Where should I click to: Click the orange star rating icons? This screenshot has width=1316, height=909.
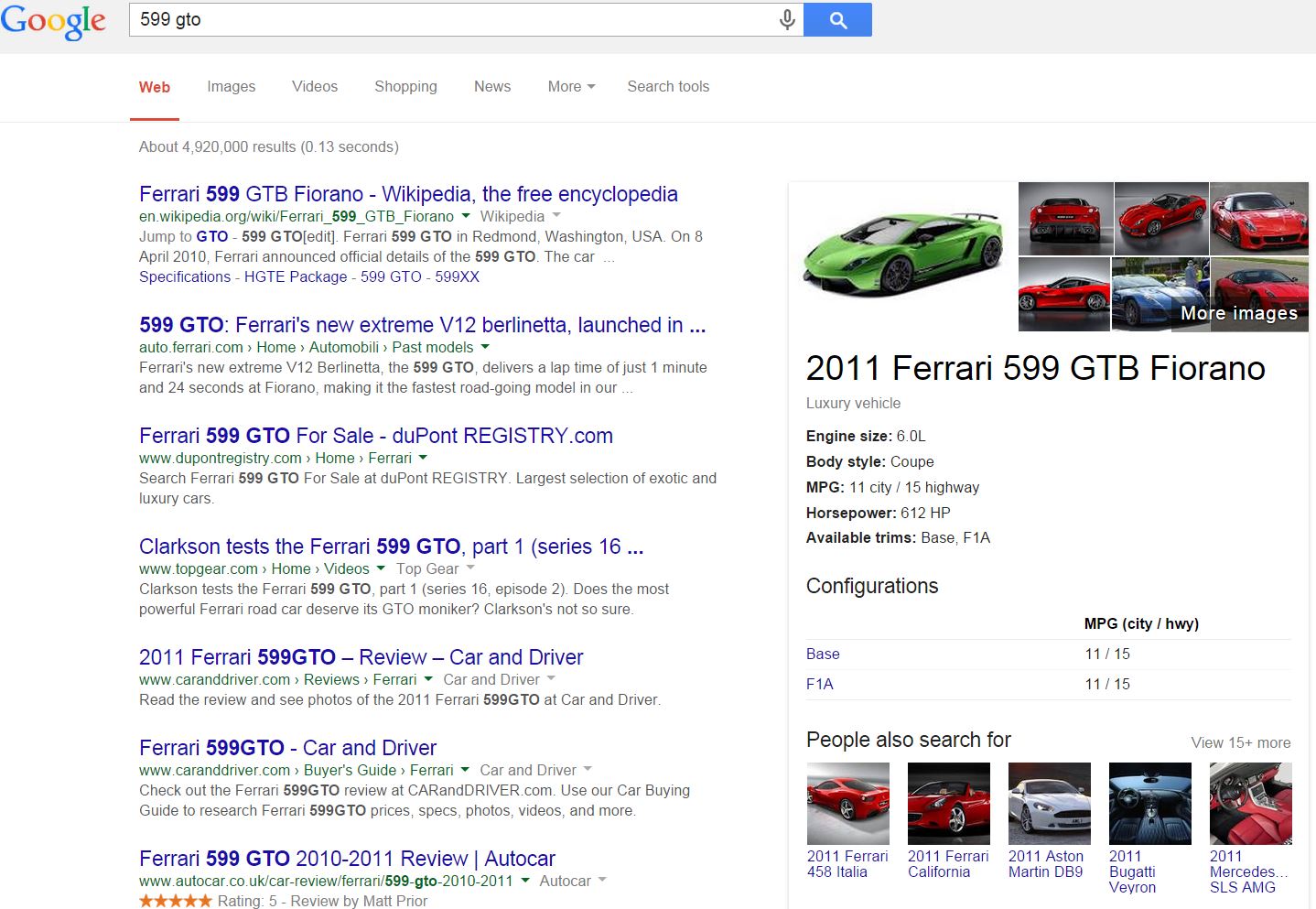tap(175, 901)
